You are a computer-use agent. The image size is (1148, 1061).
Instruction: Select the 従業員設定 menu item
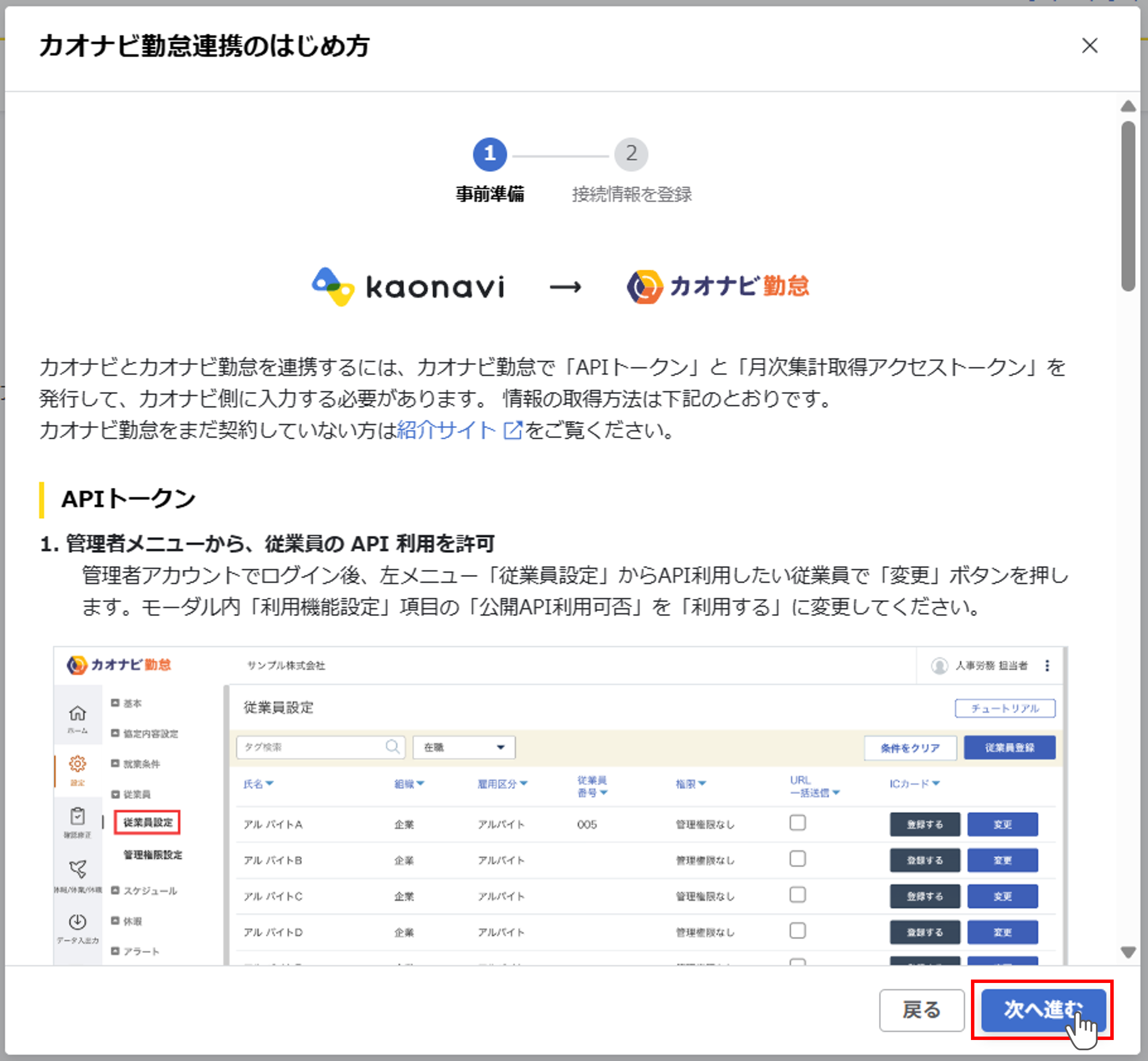coord(147,822)
